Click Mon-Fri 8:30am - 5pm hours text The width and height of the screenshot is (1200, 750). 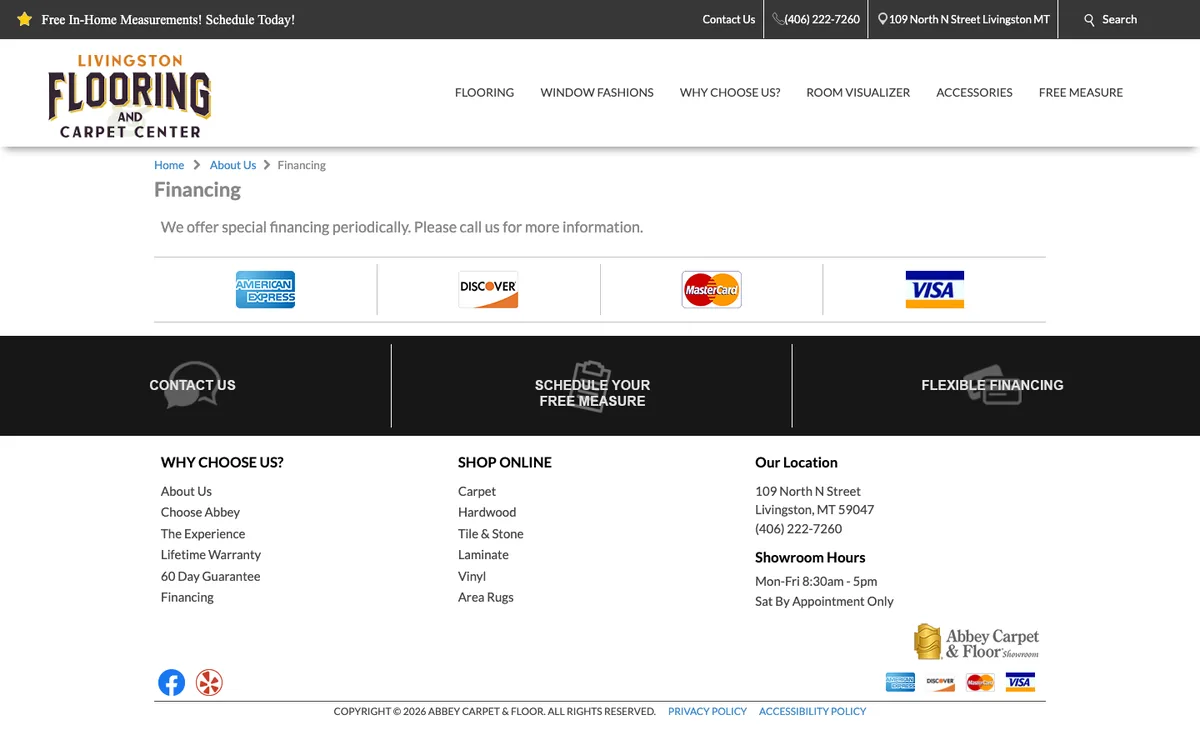point(816,581)
